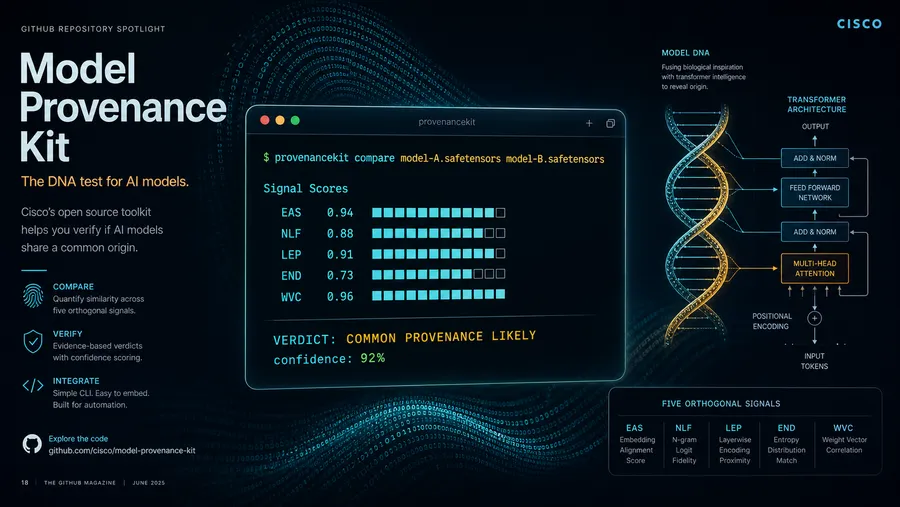Click GITHUB REPOSITORY SPOTLIGHT header text
Viewport: 900px width, 507px height.
(x=93, y=29)
